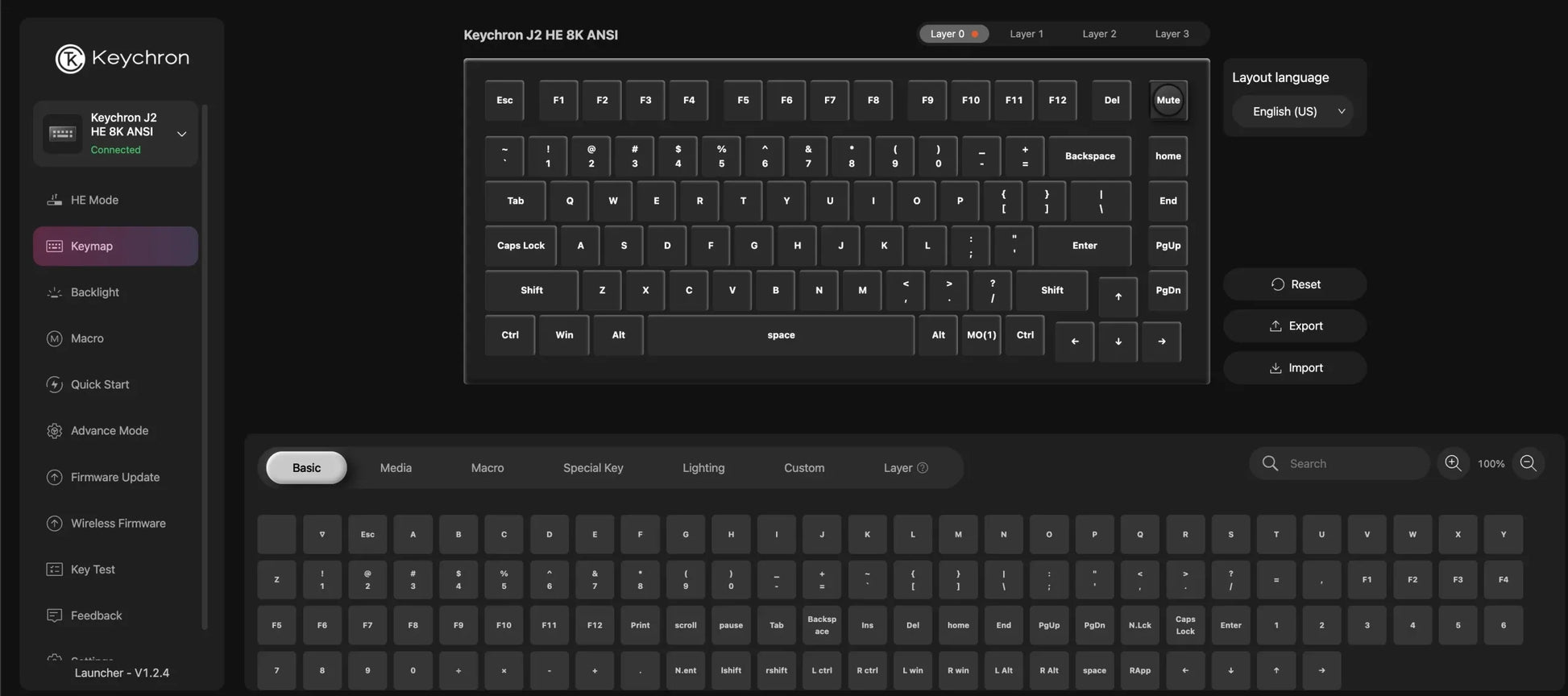This screenshot has width=1568, height=696.
Task: Open the Layout language dropdown
Action: pos(1292,111)
